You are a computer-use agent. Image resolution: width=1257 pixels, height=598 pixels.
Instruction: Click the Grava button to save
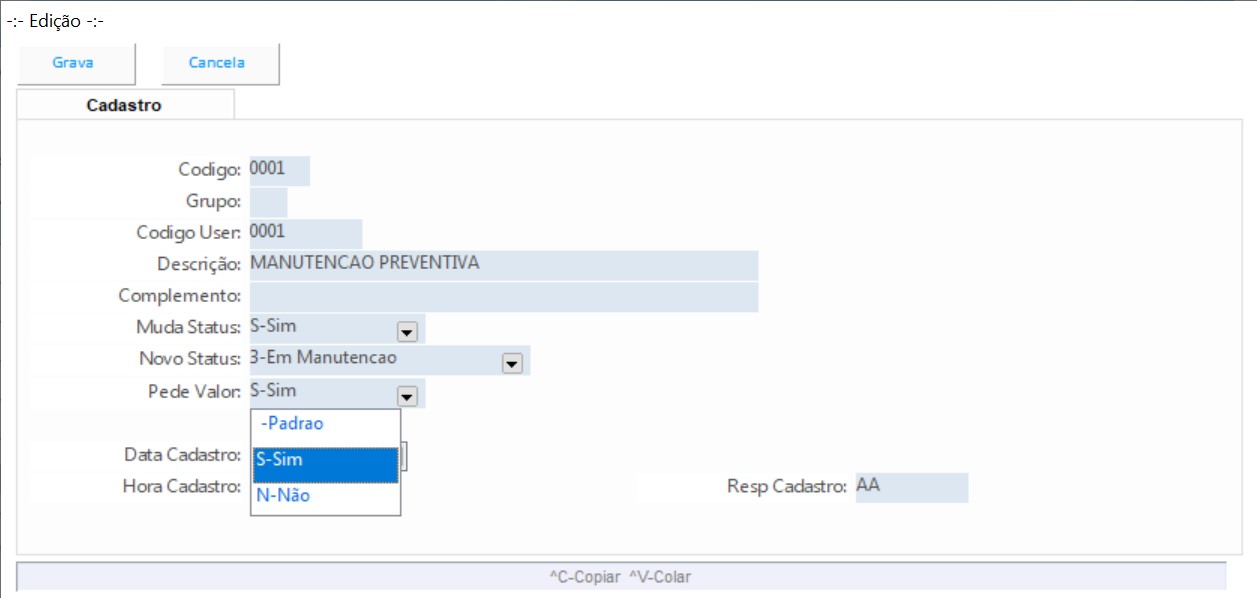(73, 63)
